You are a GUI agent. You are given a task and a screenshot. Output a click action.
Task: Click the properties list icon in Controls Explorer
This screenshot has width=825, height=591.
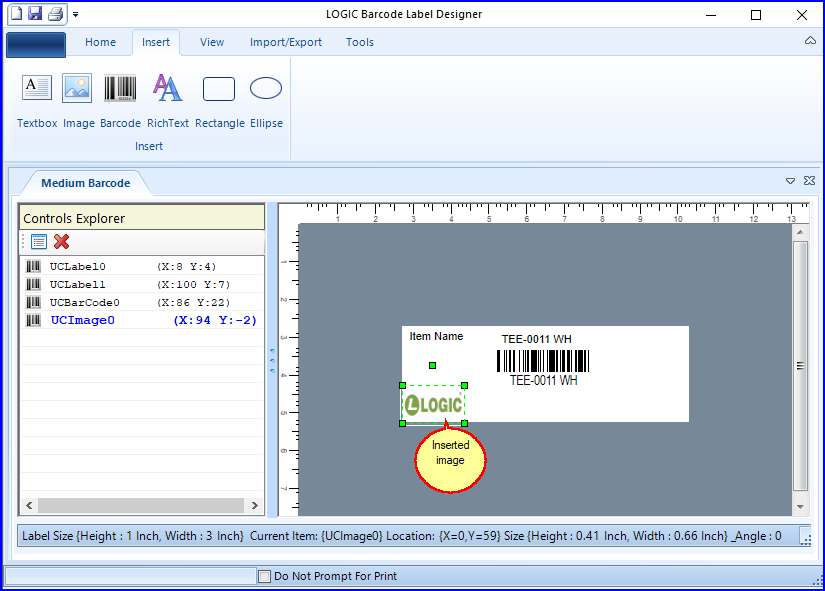(39, 242)
